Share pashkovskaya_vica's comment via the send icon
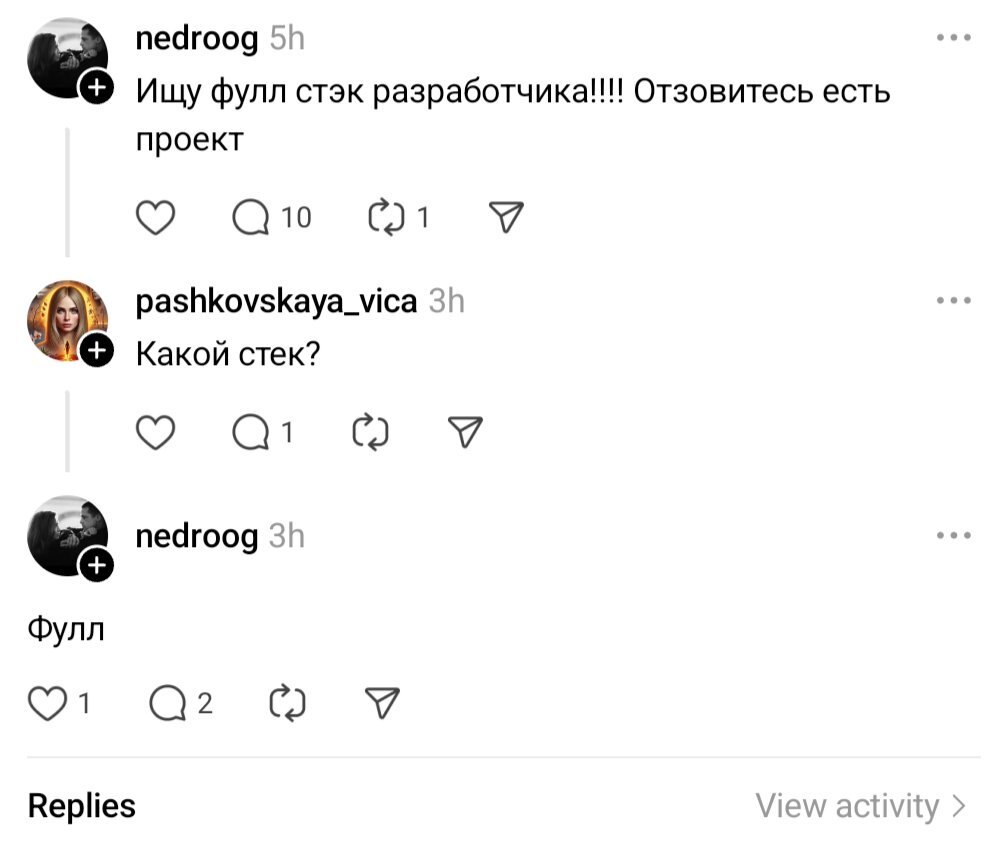The height and width of the screenshot is (849, 1008). click(x=464, y=432)
